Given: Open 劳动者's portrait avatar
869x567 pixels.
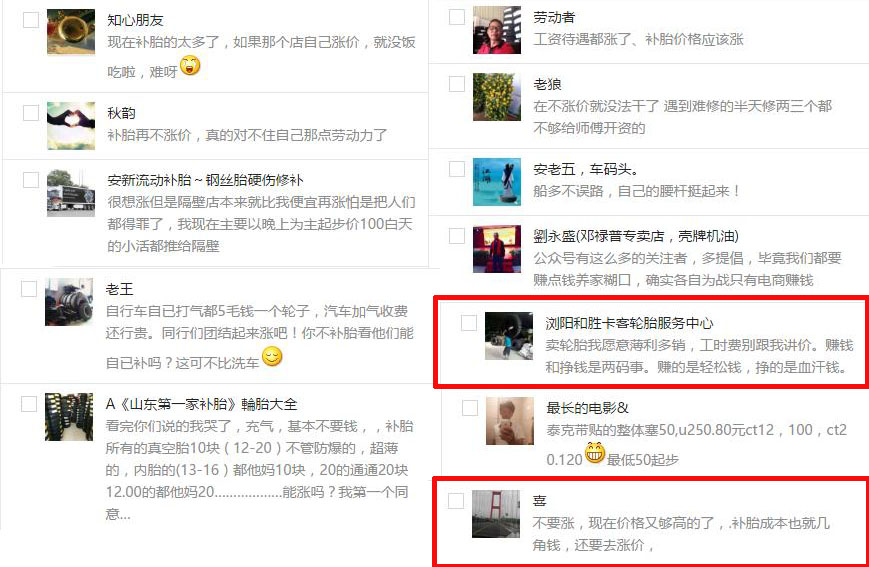Looking at the screenshot, I should [497, 30].
